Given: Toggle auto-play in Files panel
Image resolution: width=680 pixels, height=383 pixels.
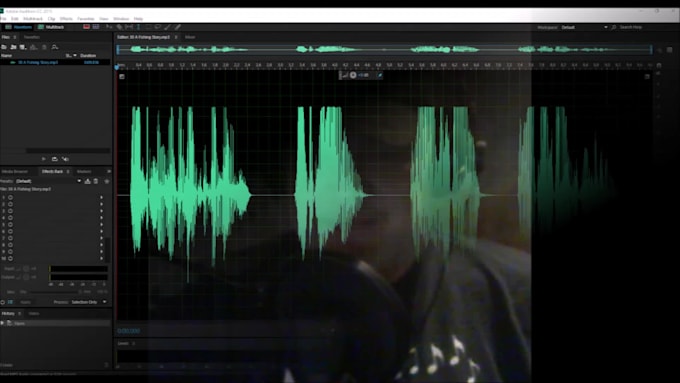Looking at the screenshot, I should (x=65, y=159).
